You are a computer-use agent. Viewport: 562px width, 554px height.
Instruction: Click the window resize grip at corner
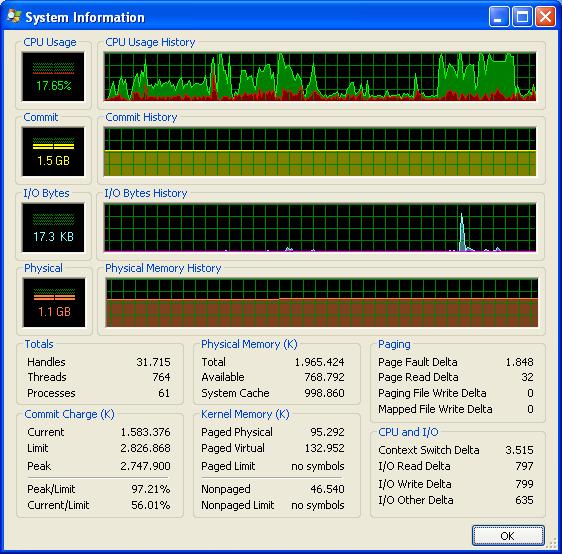[x=552, y=544]
